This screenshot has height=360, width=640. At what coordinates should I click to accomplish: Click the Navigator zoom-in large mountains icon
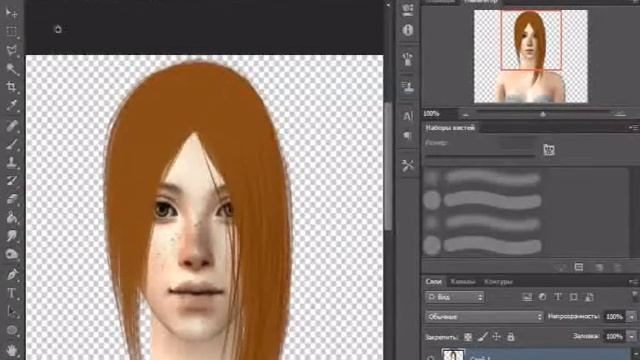tap(620, 114)
